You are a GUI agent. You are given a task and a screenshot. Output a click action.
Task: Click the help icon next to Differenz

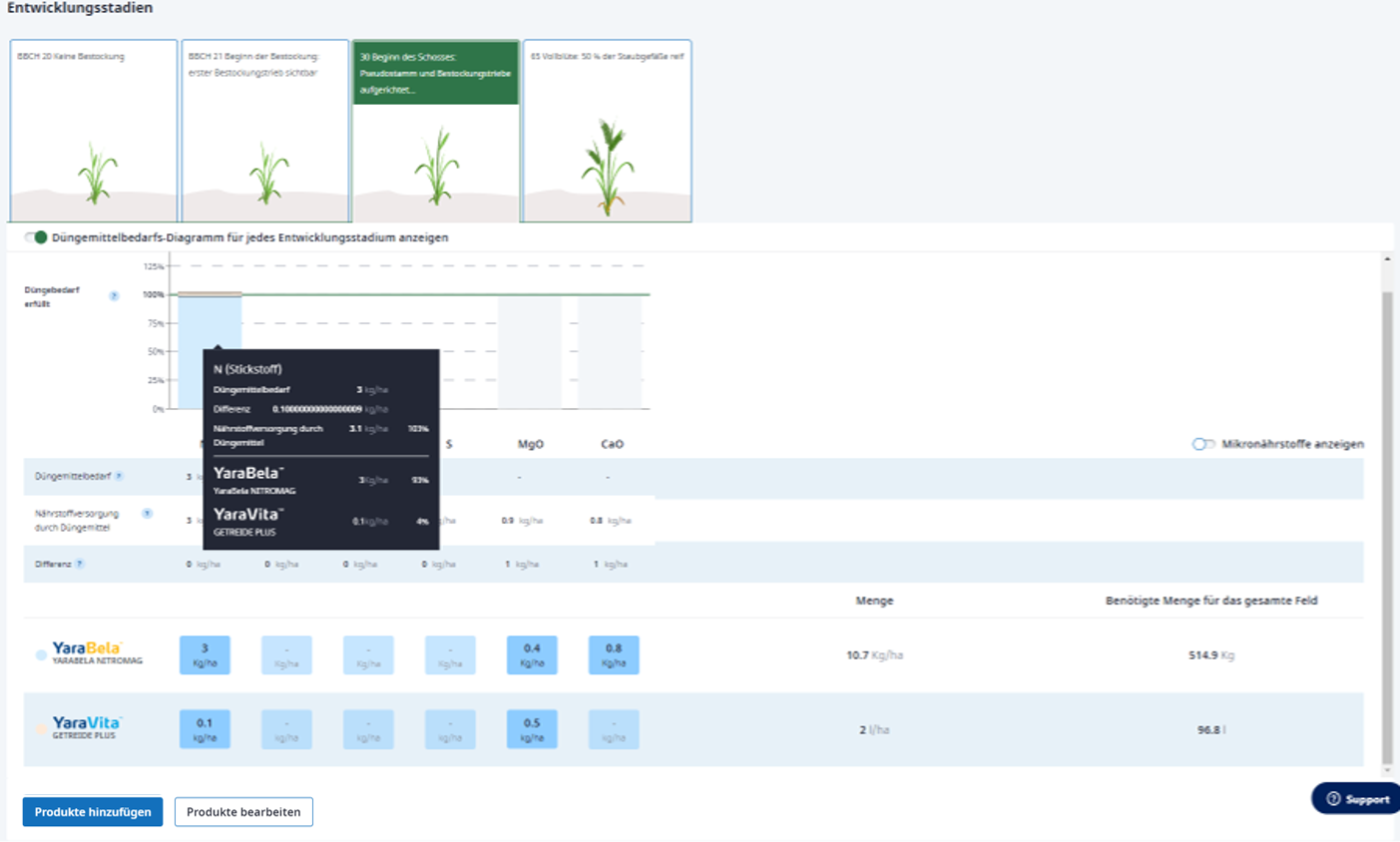tap(80, 565)
